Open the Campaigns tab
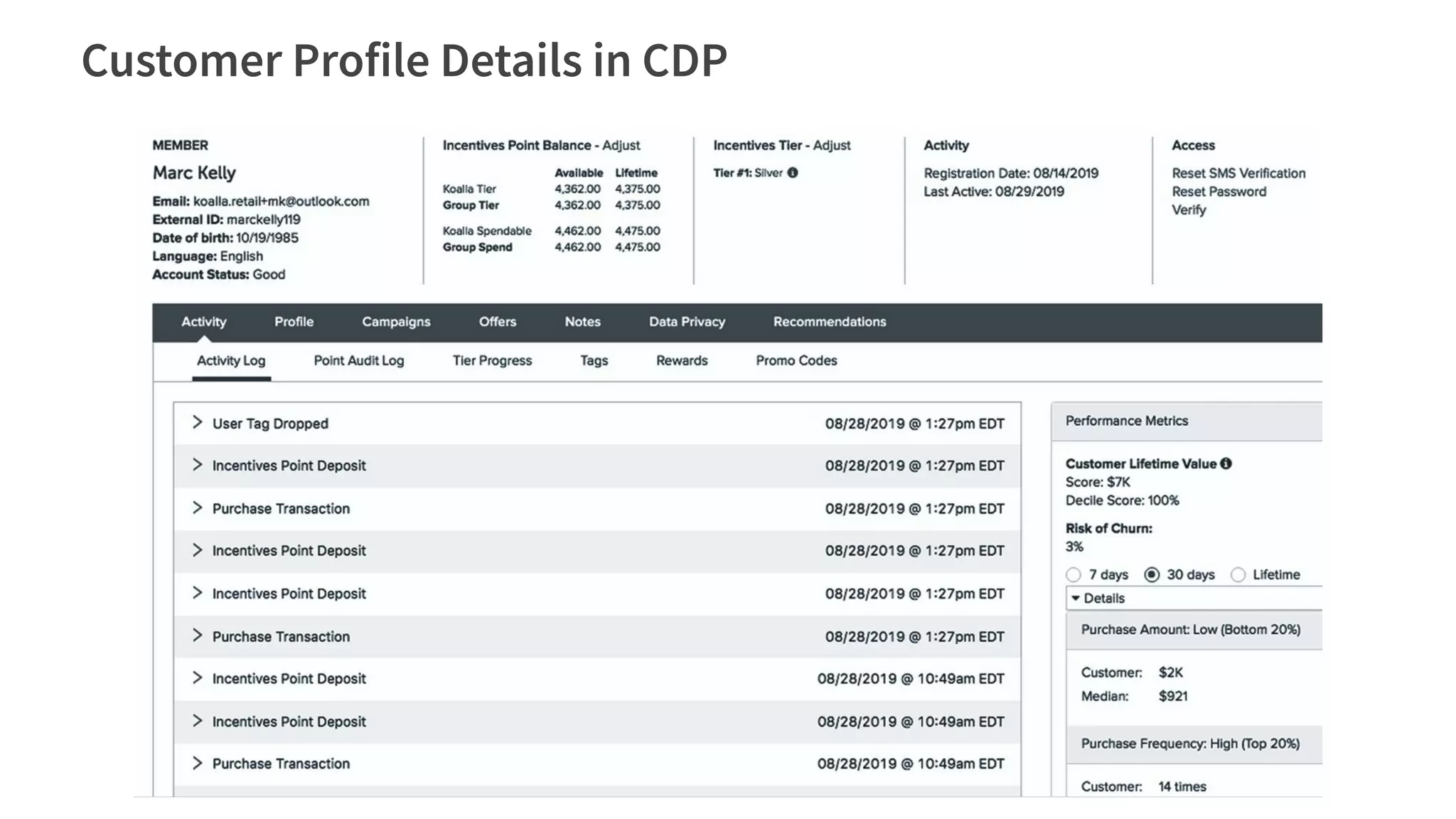 396,322
